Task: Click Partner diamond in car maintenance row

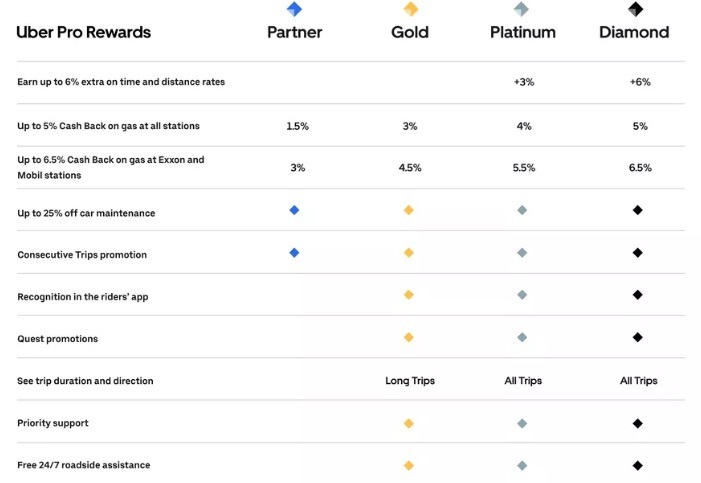Action: pos(294,211)
